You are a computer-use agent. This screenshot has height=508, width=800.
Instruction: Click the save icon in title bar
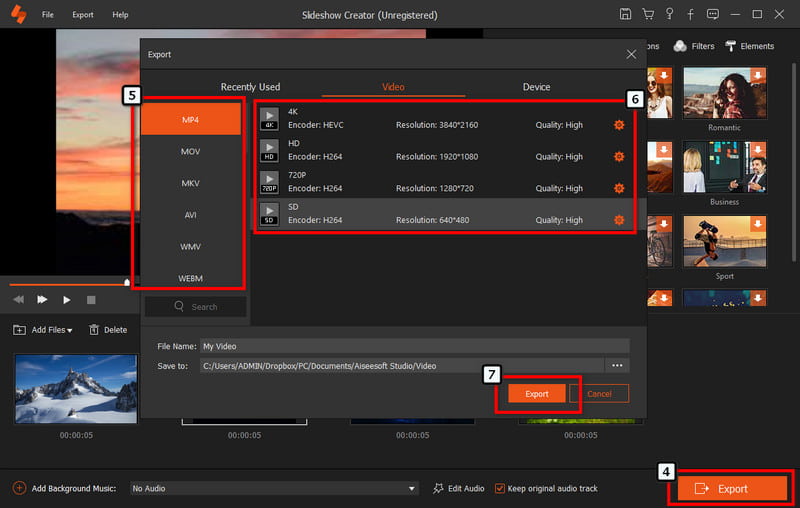(625, 14)
